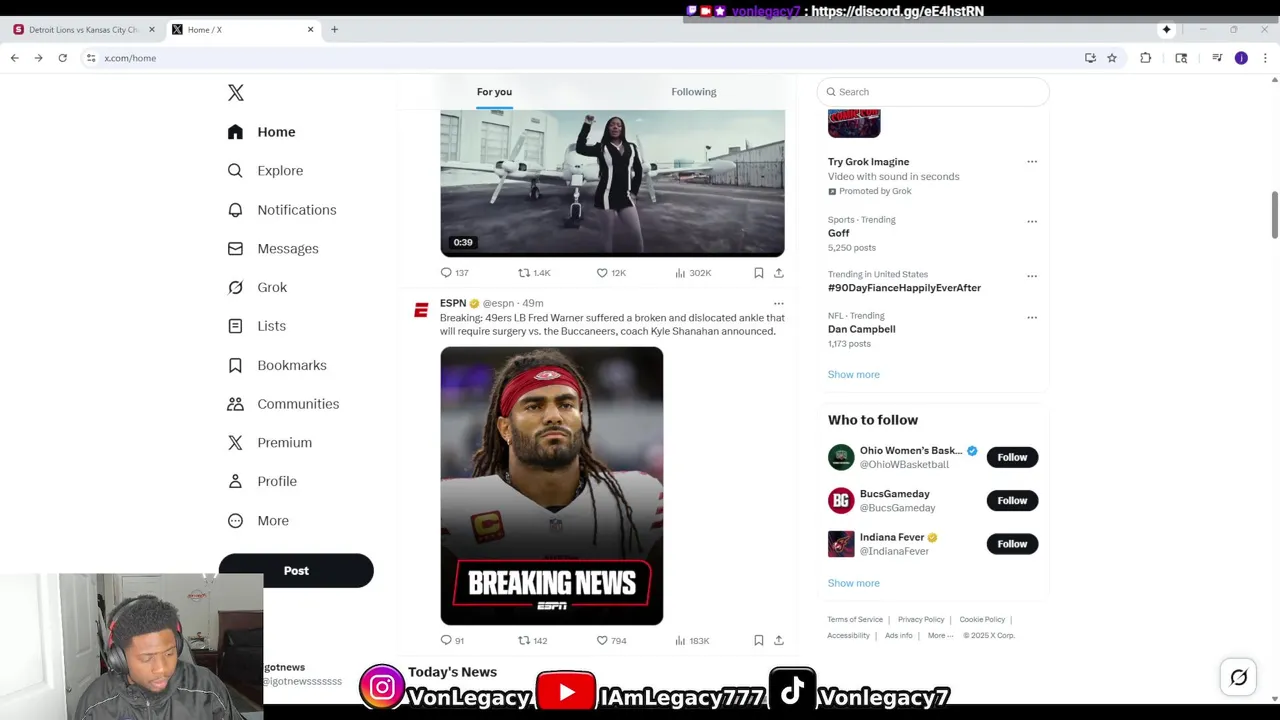Open Terms of Service link
Viewport: 1280px width, 720px height.
coord(855,620)
